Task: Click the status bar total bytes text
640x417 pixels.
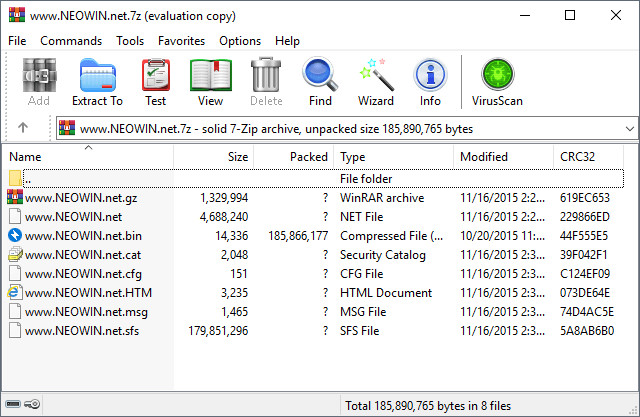Action: 428,406
